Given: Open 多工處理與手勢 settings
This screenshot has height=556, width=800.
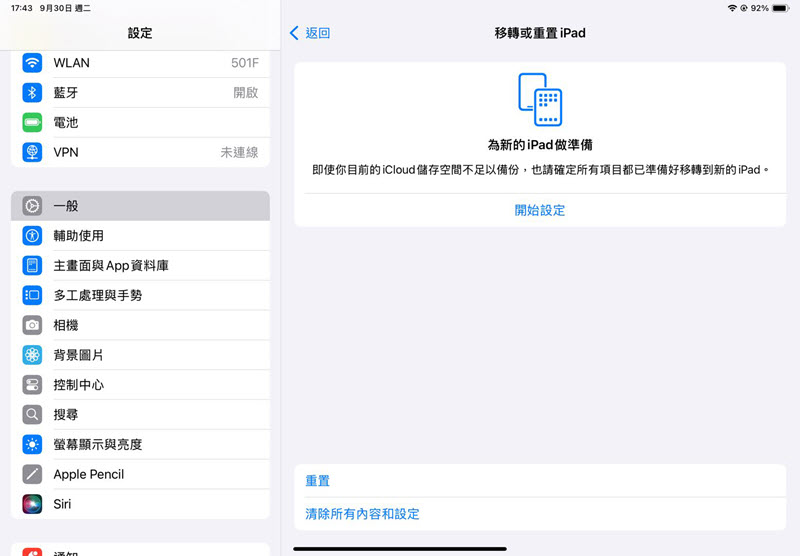Looking at the screenshot, I should point(140,295).
